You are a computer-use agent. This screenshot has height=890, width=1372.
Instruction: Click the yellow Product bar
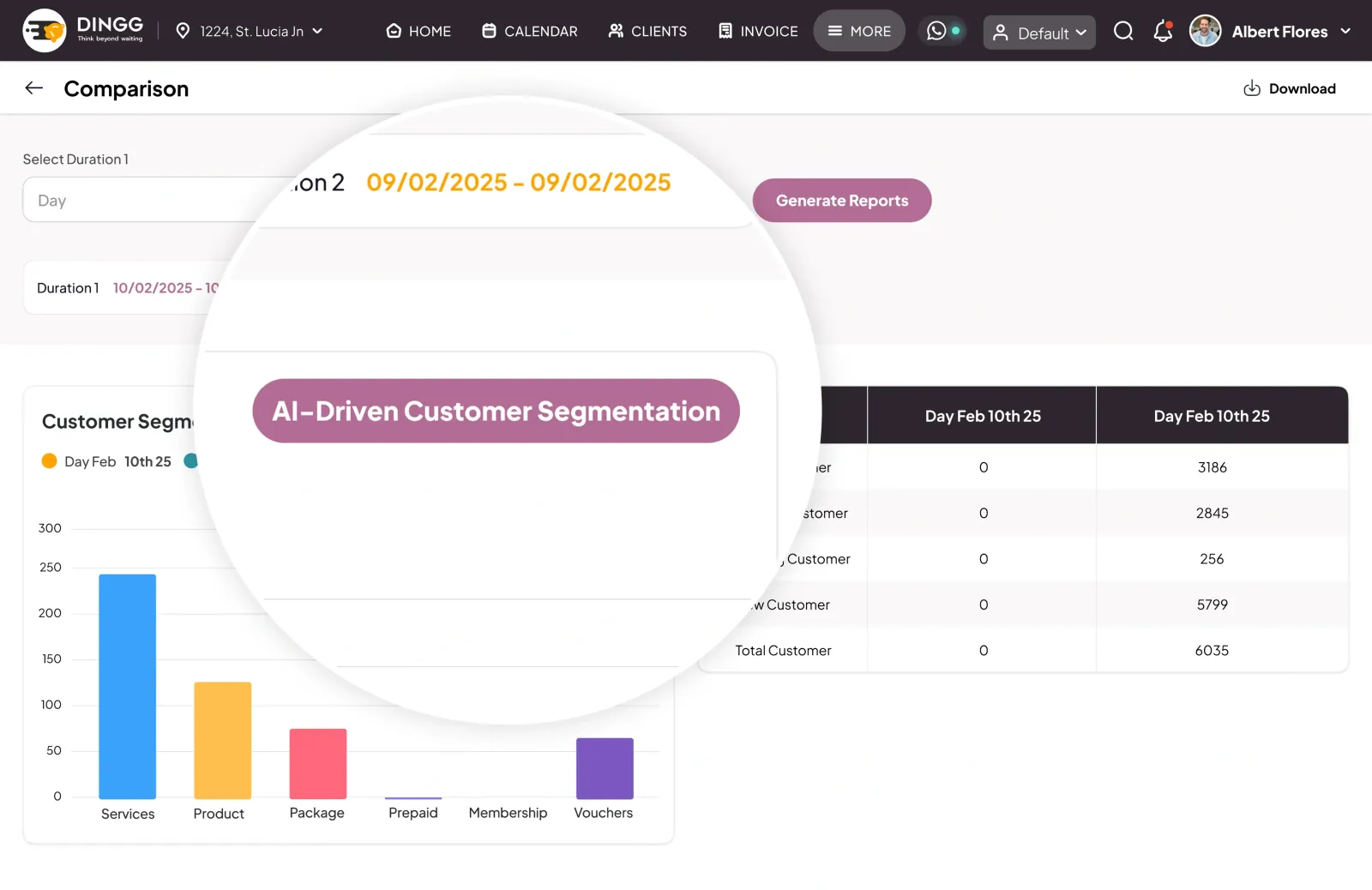(223, 741)
